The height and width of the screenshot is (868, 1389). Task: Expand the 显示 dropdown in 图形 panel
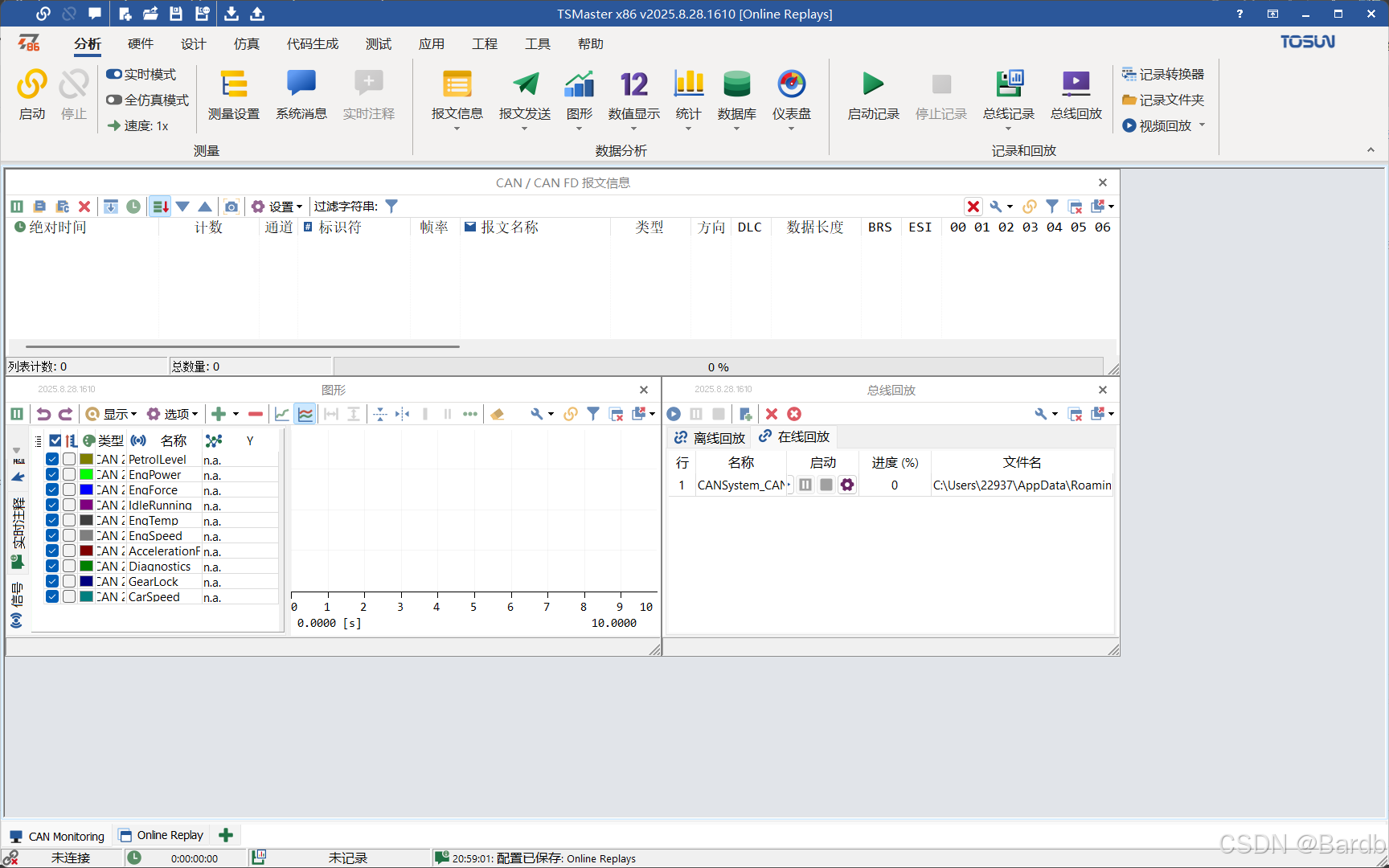[112, 414]
